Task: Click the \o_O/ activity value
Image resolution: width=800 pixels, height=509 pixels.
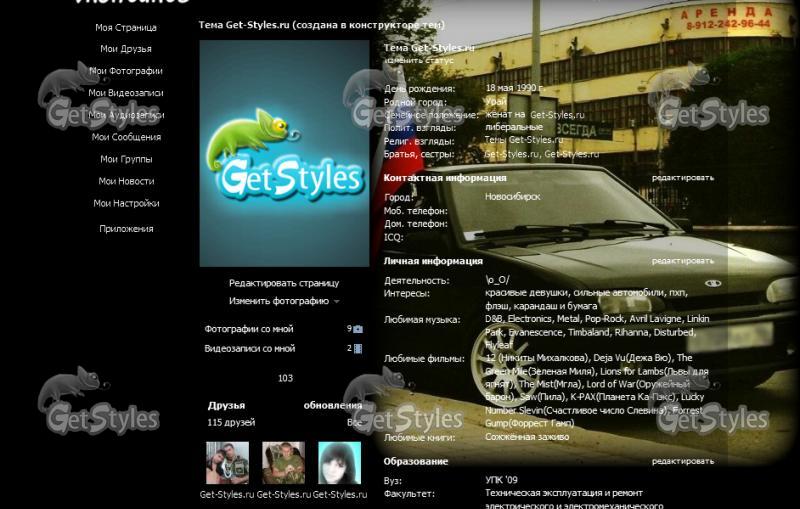Action: 497,279
